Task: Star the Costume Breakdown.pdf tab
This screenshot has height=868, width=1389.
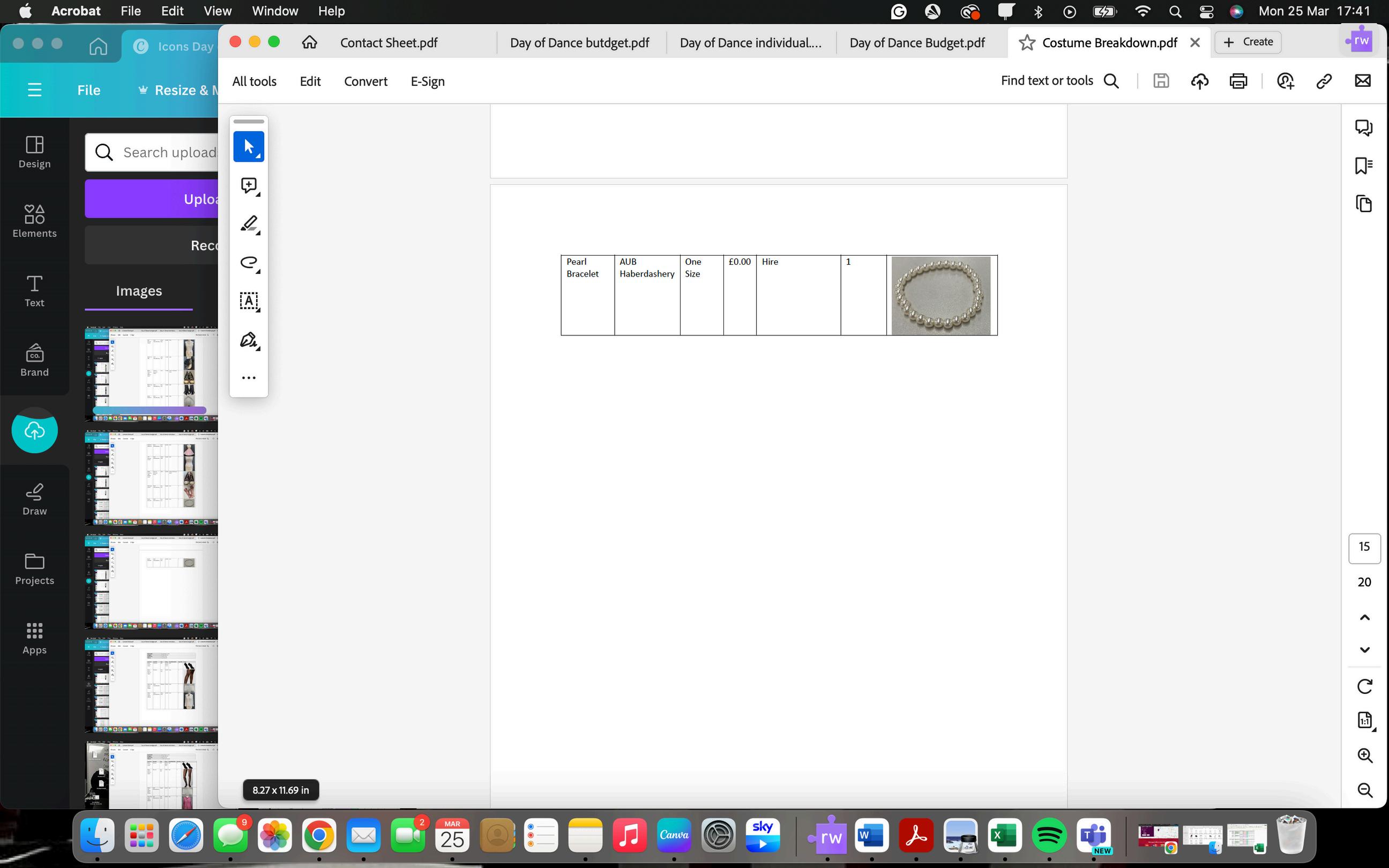Action: tap(1027, 42)
